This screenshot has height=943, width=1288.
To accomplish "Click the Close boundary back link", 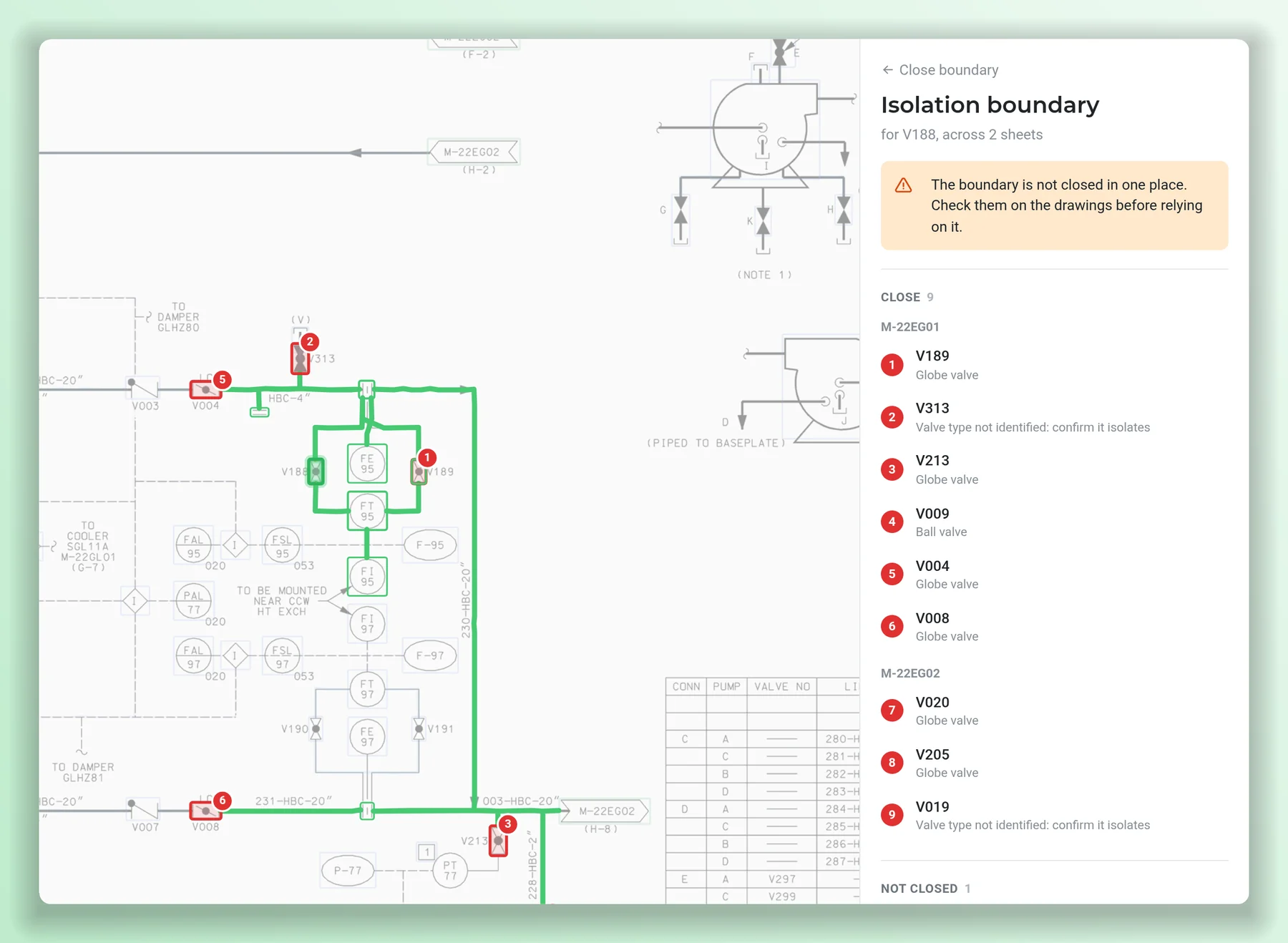I will pos(940,70).
